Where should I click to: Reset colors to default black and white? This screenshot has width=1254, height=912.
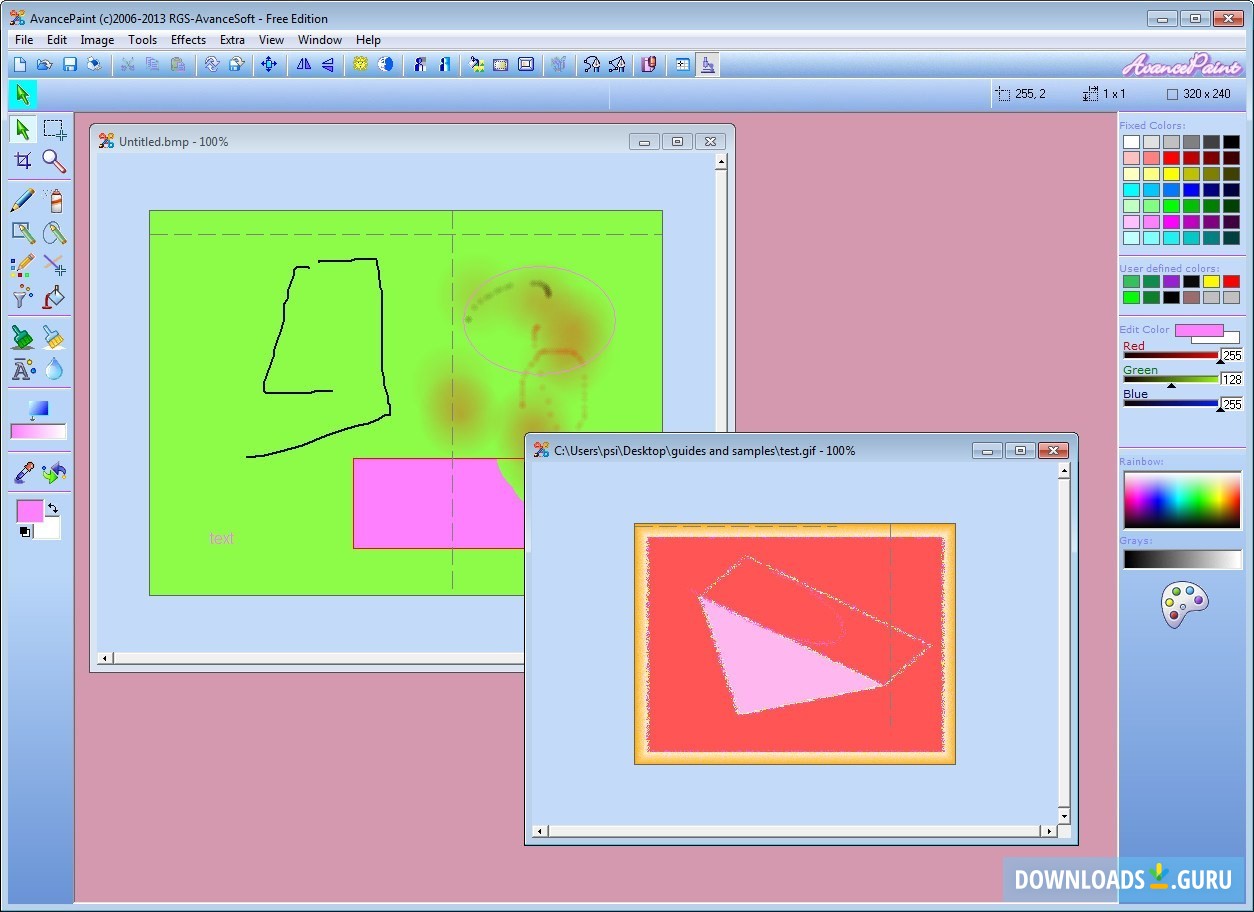[24, 532]
